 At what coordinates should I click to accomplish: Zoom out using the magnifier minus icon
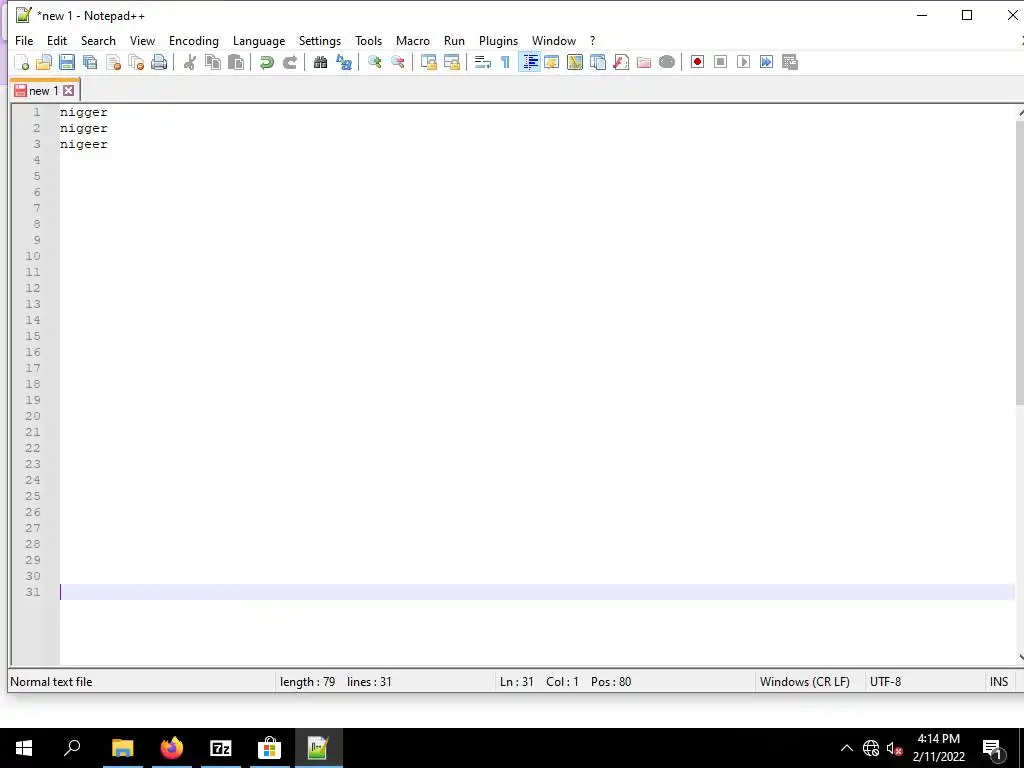click(x=398, y=62)
